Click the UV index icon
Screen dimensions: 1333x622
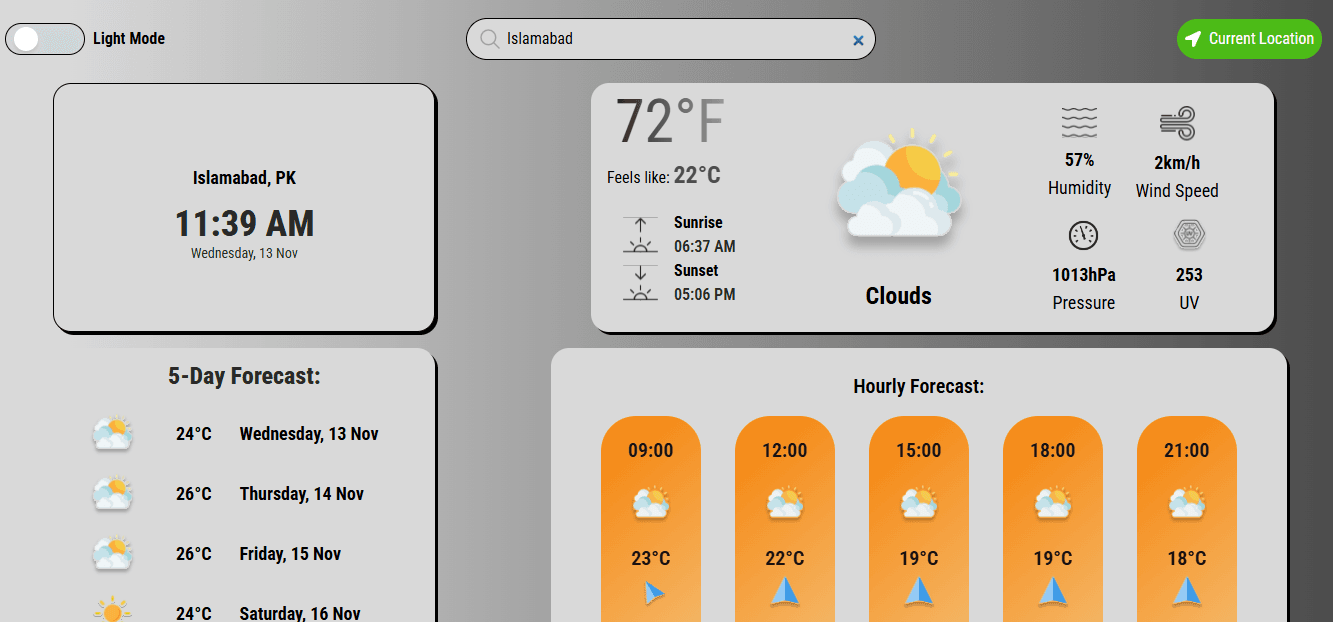click(x=1189, y=236)
